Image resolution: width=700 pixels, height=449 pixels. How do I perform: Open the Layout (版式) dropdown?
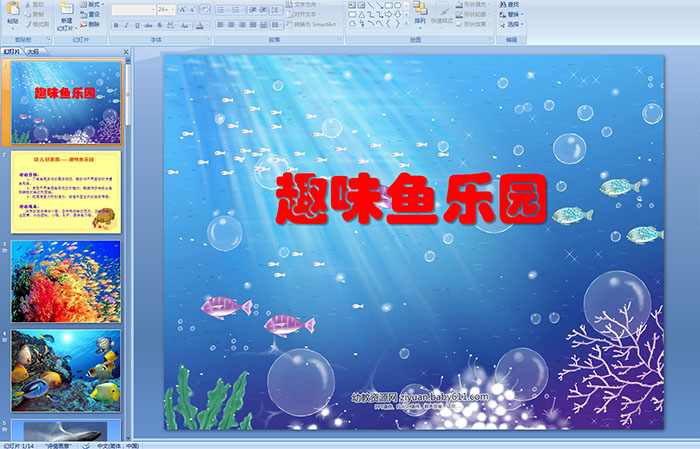coord(92,4)
